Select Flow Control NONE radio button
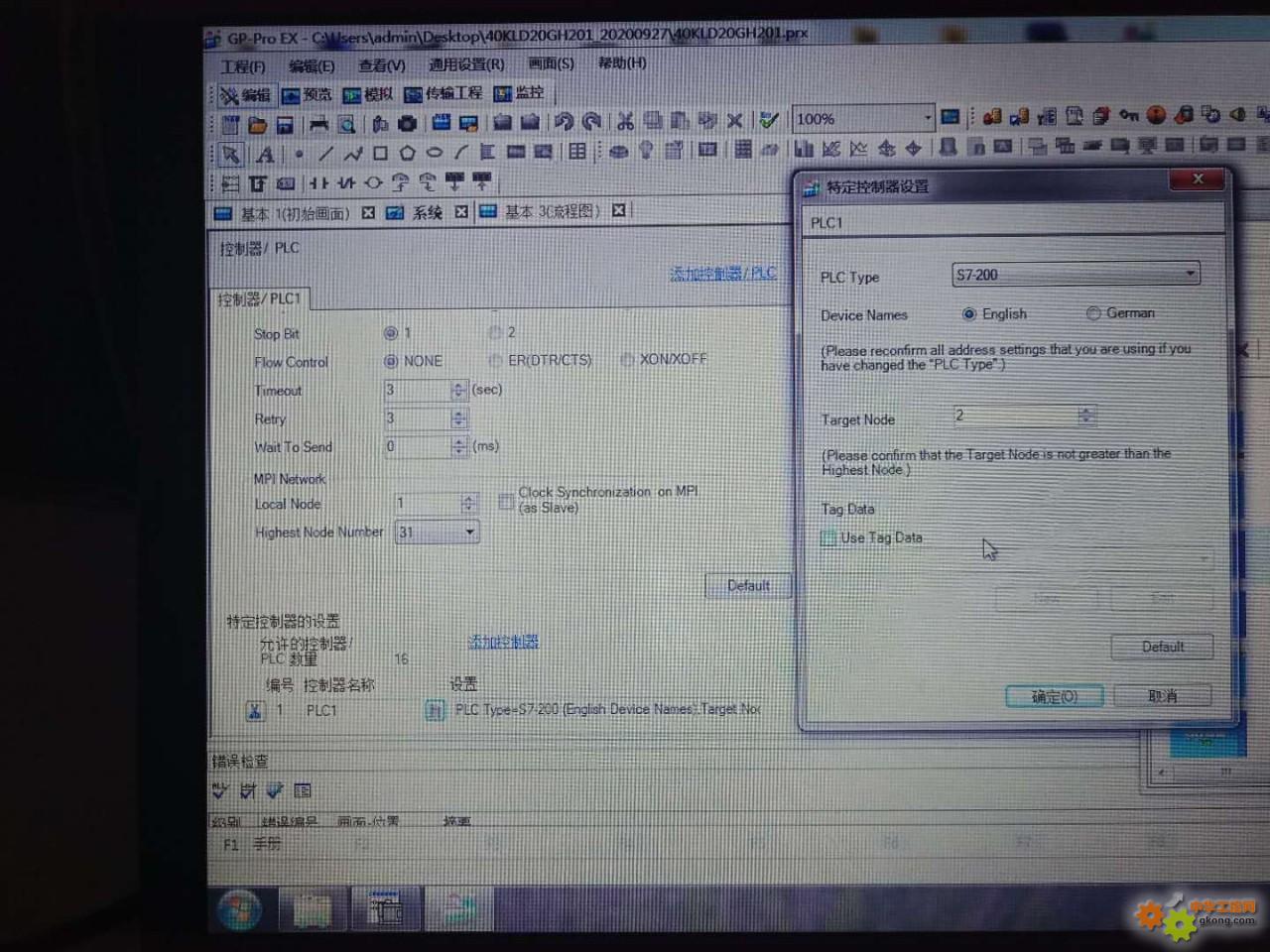Image resolution: width=1270 pixels, height=952 pixels. click(391, 361)
